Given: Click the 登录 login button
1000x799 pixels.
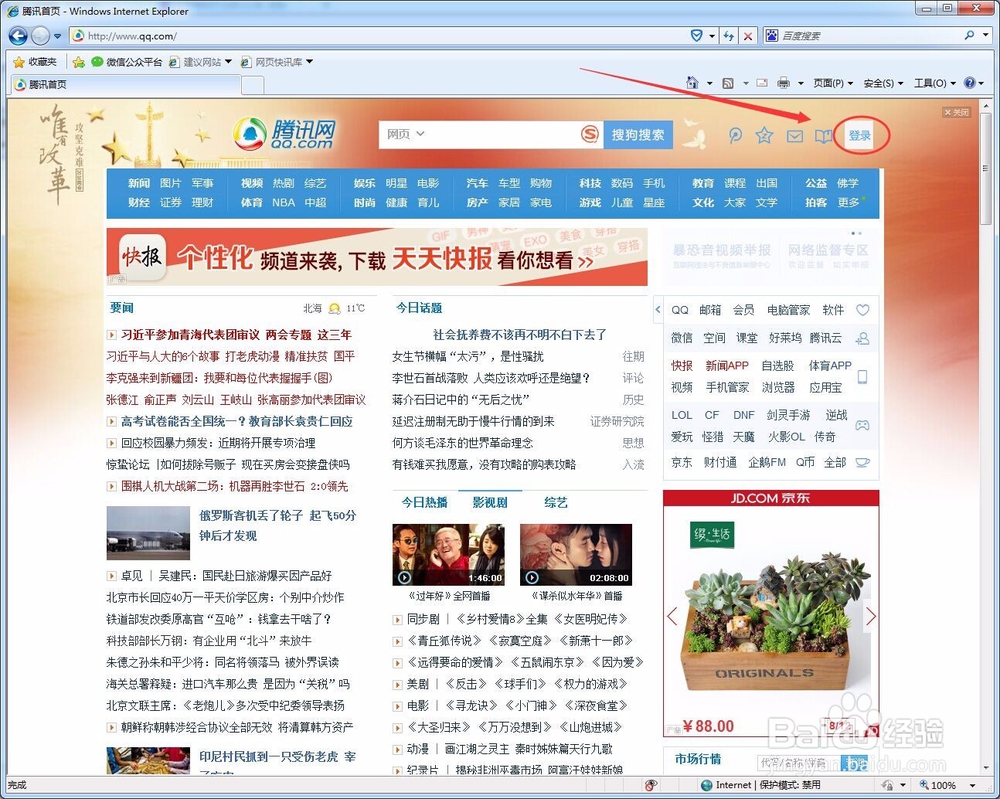Looking at the screenshot, I should click(x=859, y=135).
